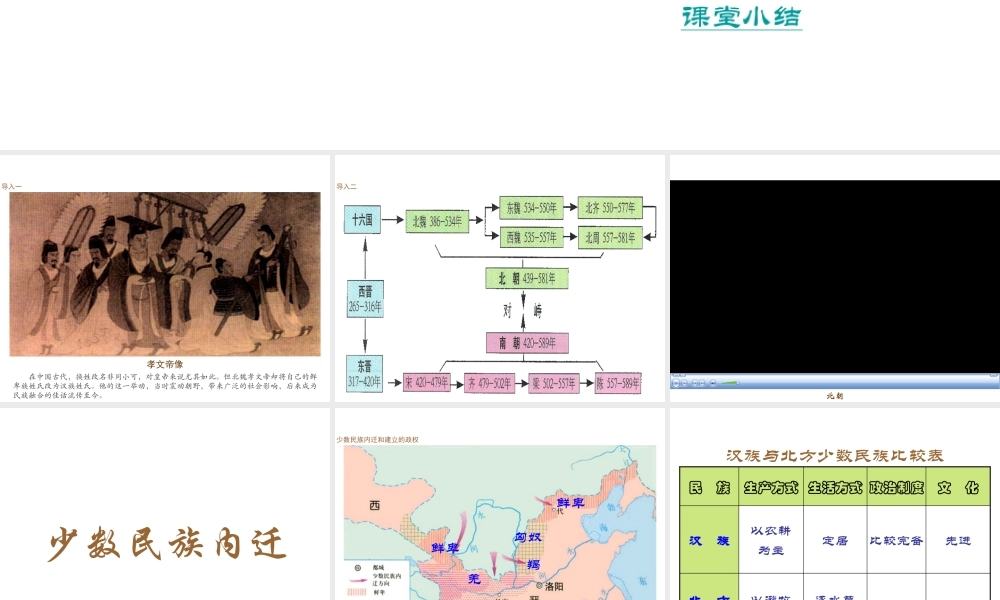Click the 少数民族内迁和建立的政权 map title
This screenshot has height=600, width=1000.
pyautogui.click(x=378, y=439)
